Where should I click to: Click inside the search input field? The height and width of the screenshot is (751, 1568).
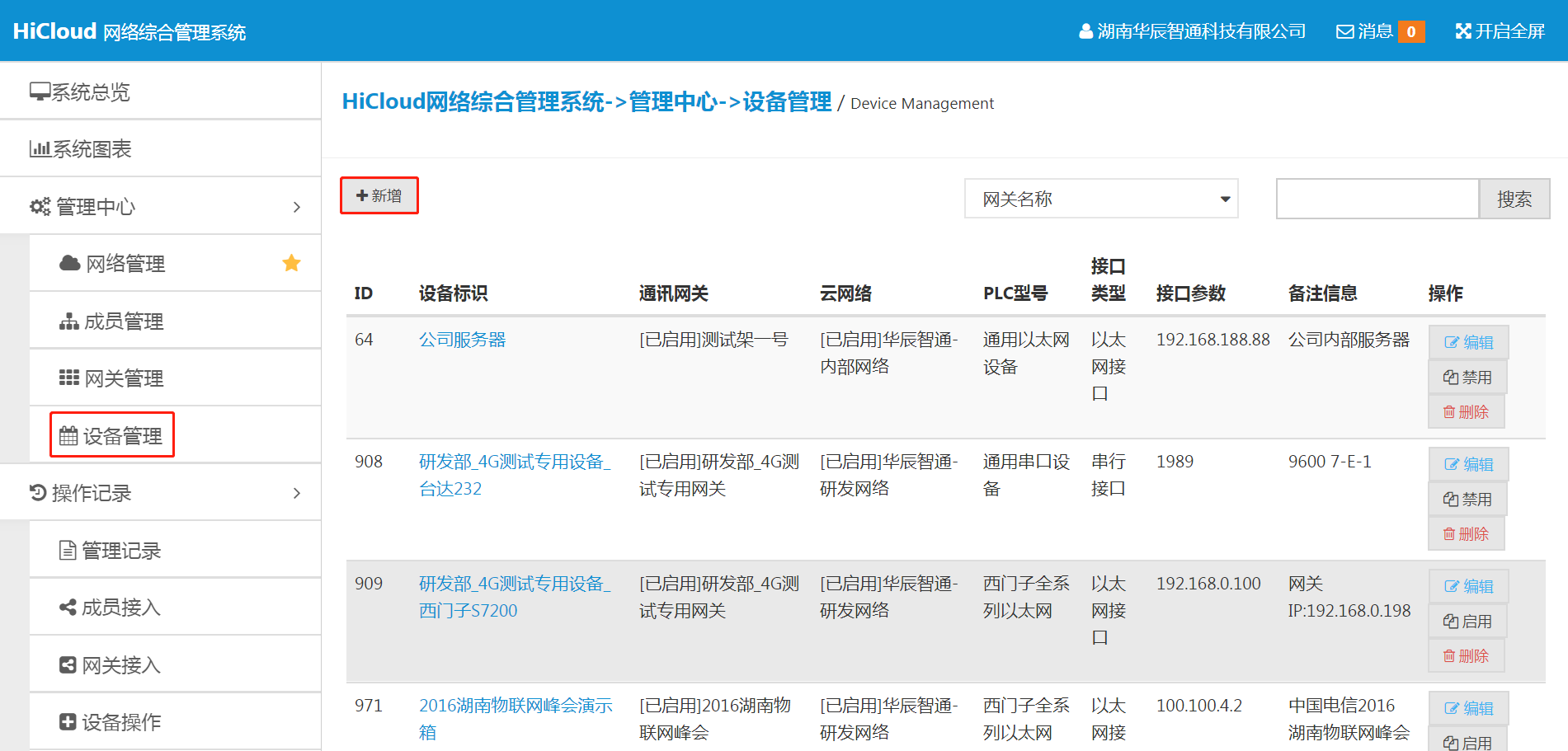pyautogui.click(x=1377, y=198)
